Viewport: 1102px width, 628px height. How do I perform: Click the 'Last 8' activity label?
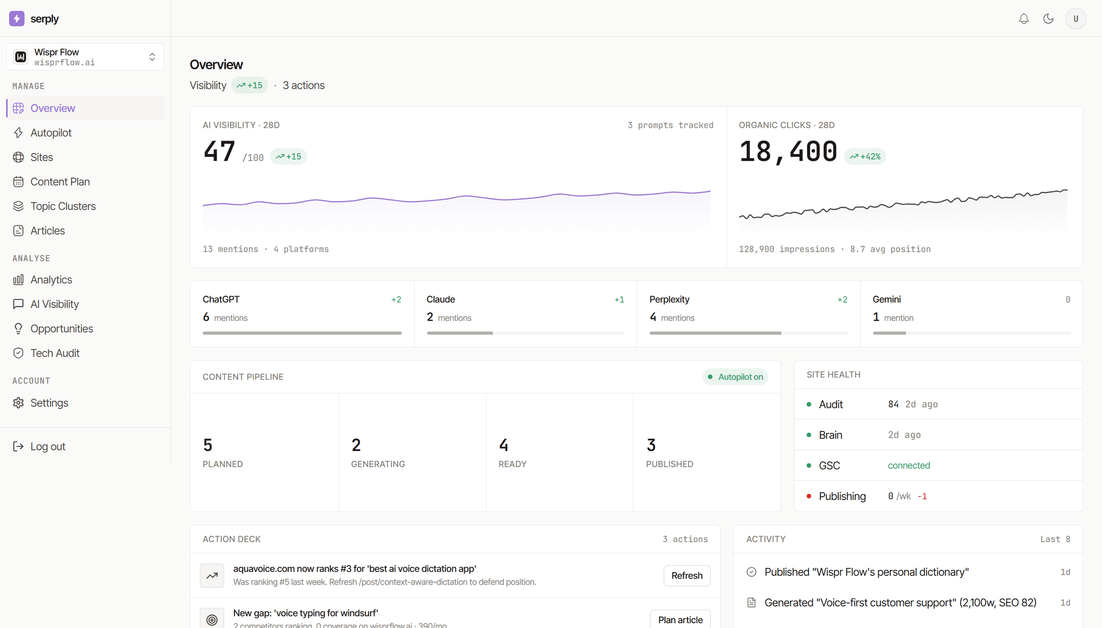[1056, 539]
